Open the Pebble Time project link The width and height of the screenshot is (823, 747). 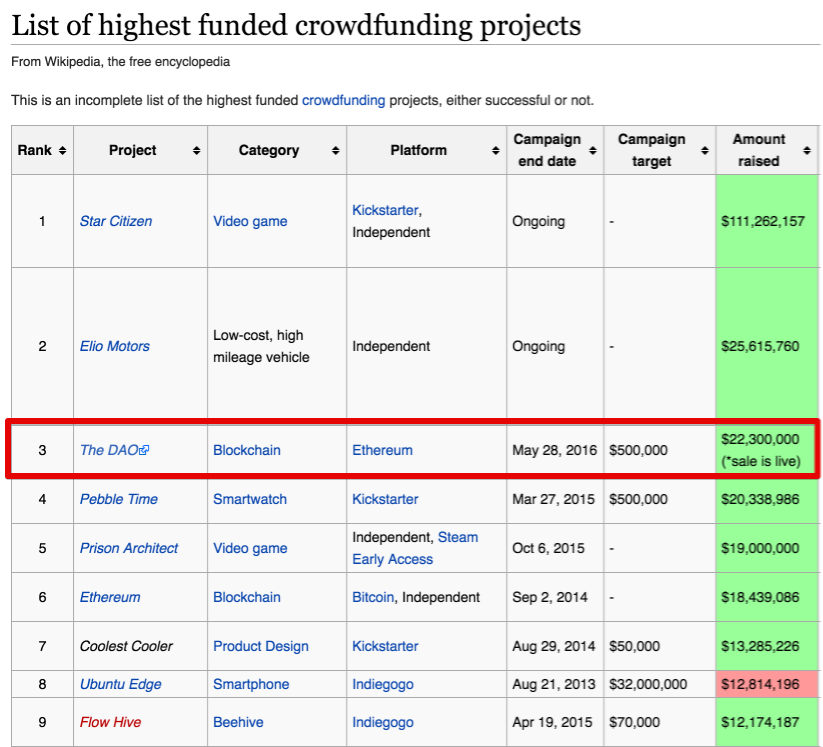point(119,499)
